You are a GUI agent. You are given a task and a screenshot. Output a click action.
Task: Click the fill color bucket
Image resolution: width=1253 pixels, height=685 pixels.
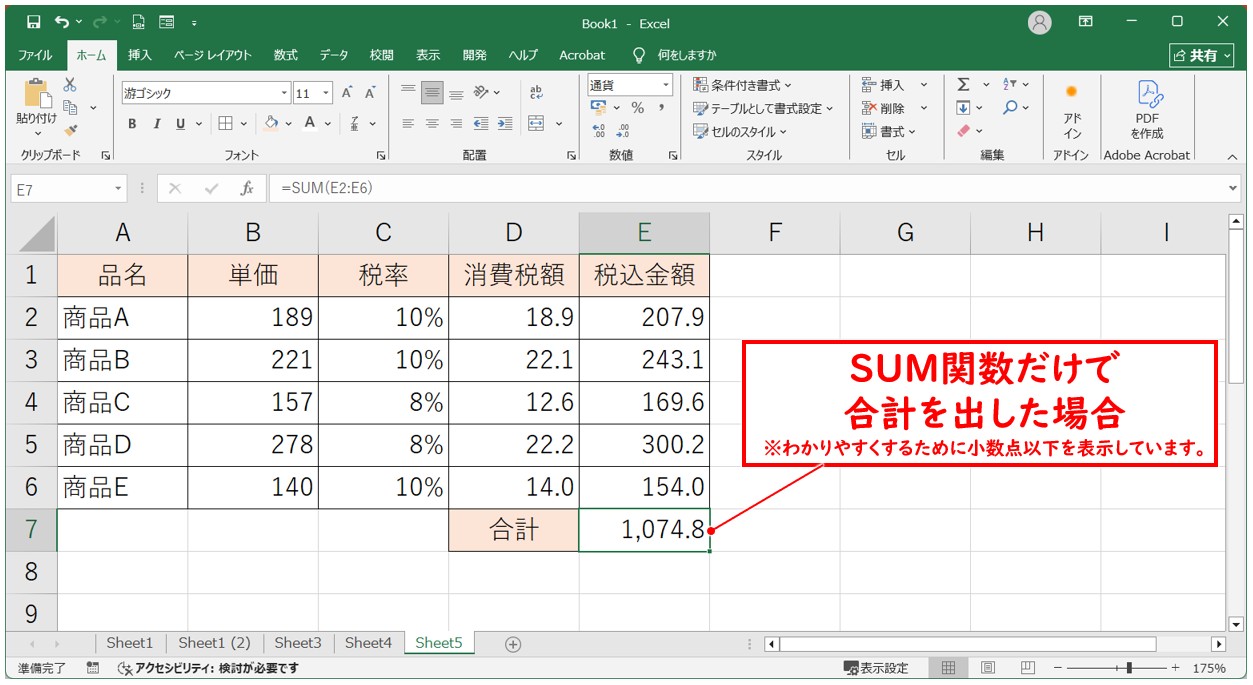(271, 124)
